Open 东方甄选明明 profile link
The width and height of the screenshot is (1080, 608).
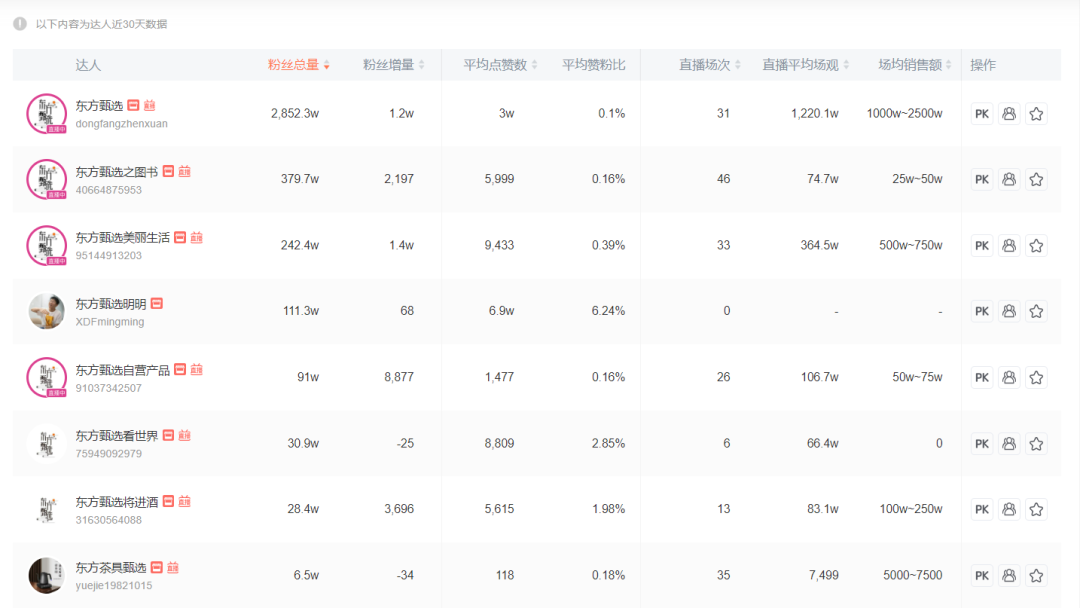tap(110, 304)
